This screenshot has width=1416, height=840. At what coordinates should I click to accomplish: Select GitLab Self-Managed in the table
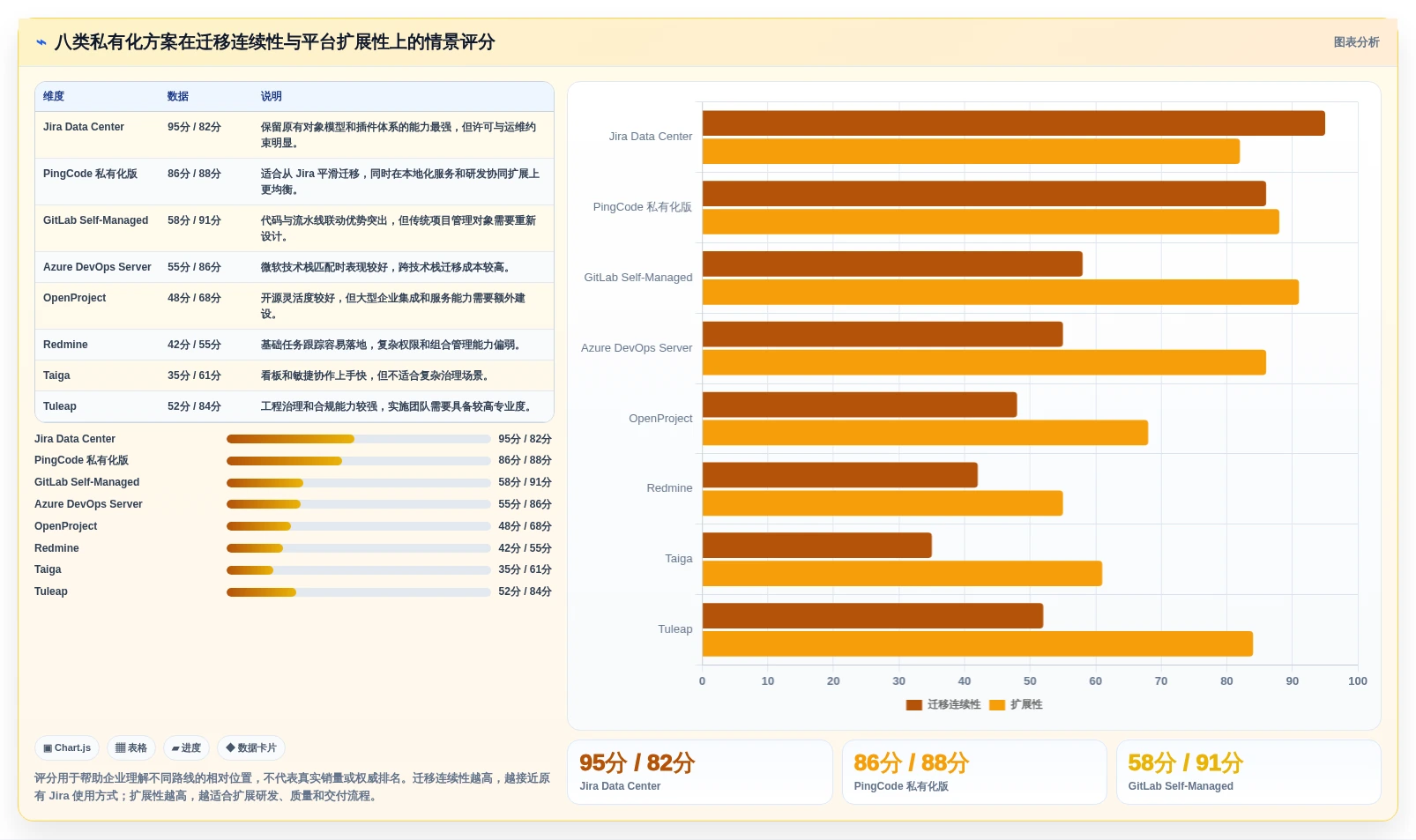[95, 220]
